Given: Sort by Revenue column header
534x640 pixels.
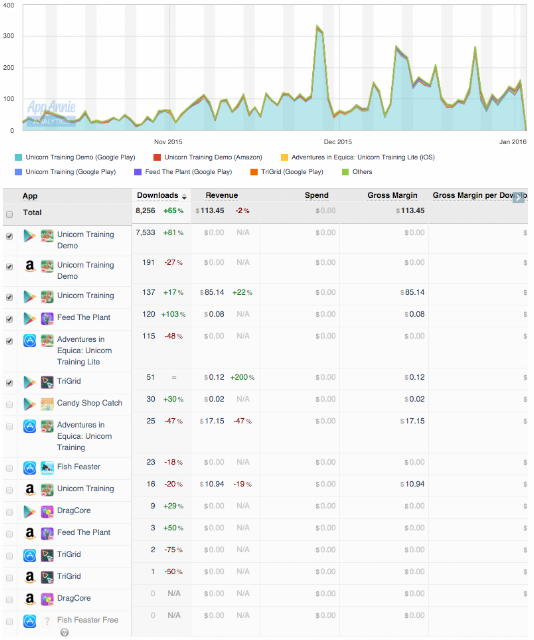Looking at the screenshot, I should [x=222, y=196].
